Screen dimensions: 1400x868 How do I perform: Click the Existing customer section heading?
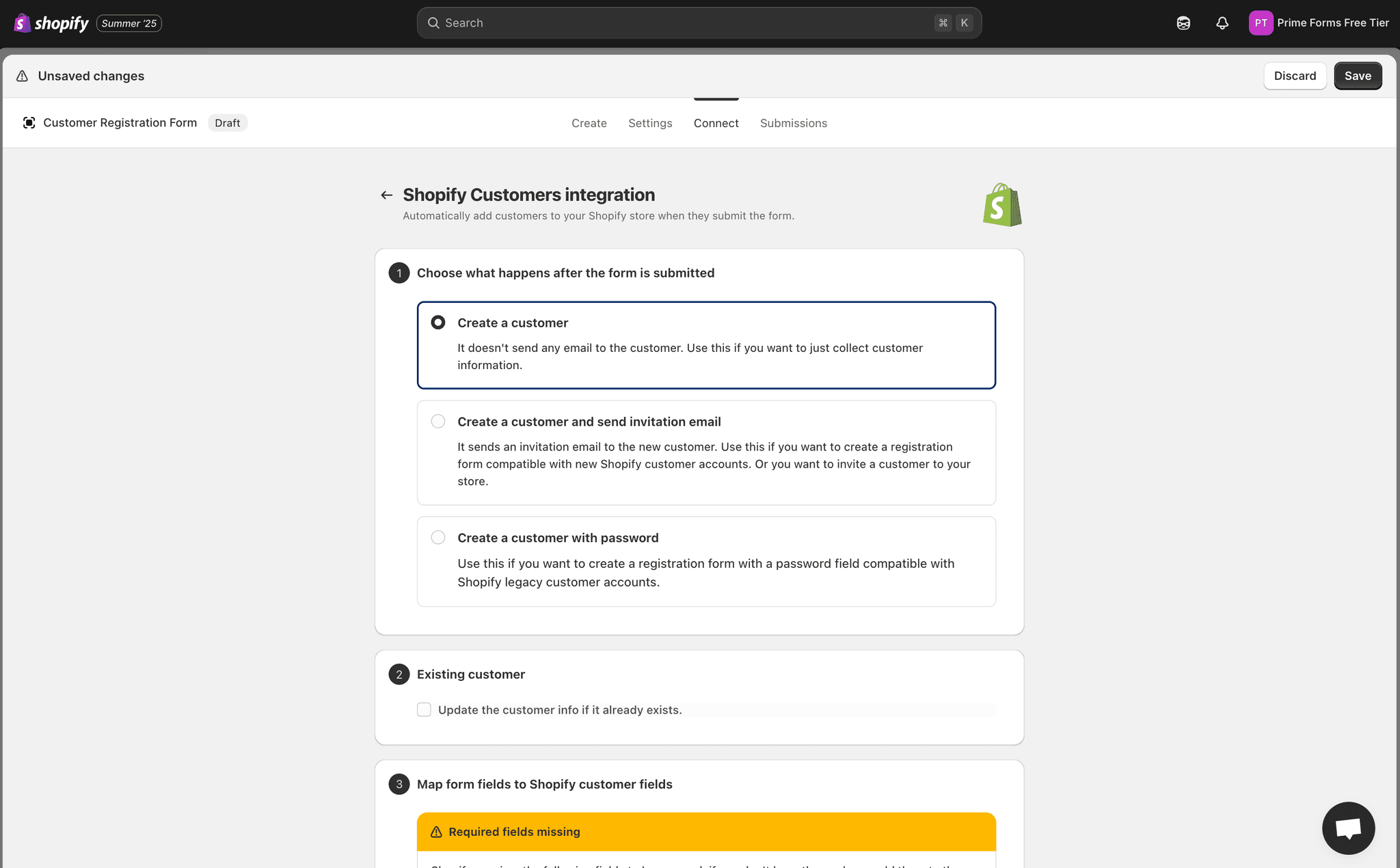pyautogui.click(x=471, y=675)
